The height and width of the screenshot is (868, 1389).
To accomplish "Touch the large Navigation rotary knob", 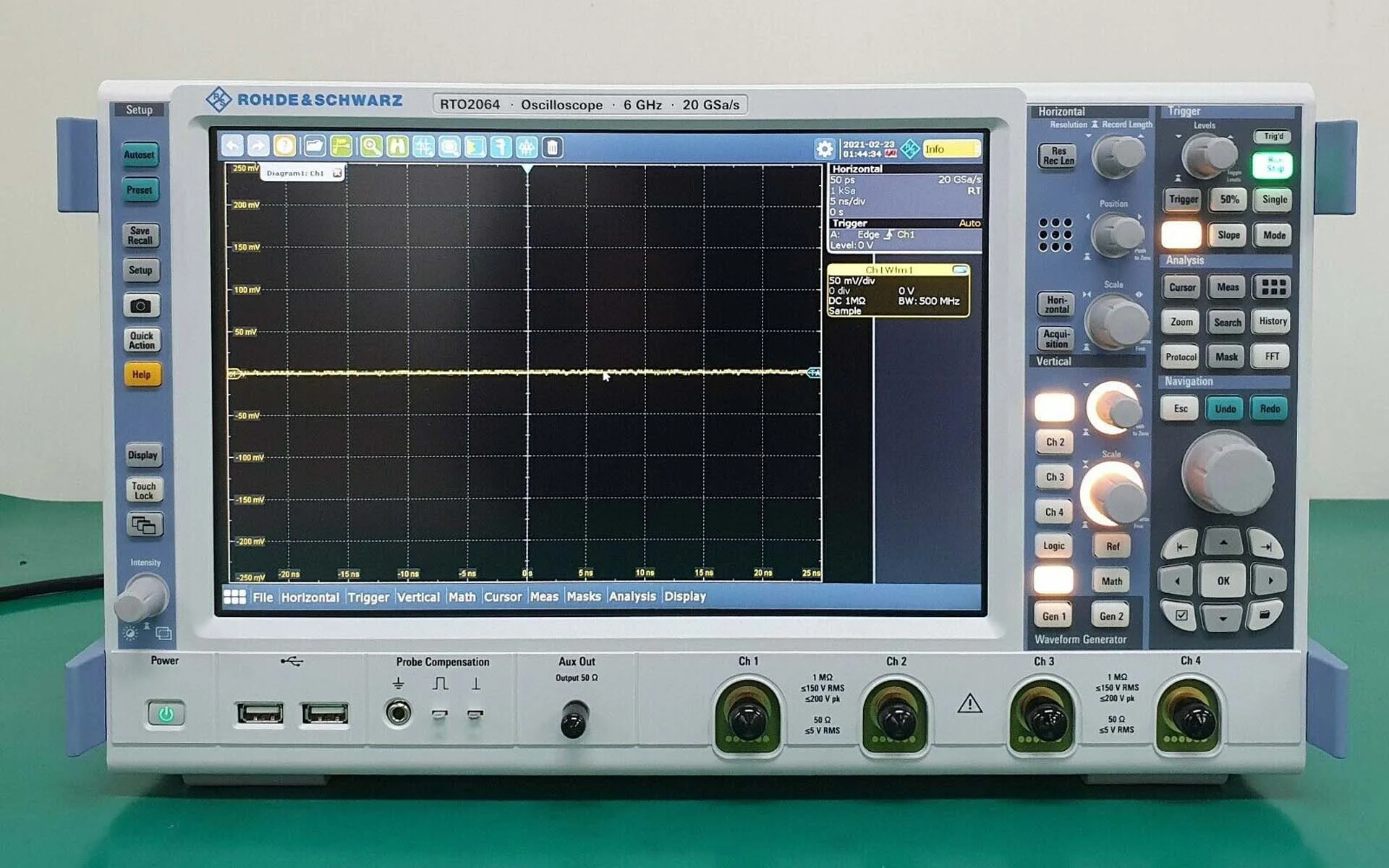I will (x=1227, y=473).
